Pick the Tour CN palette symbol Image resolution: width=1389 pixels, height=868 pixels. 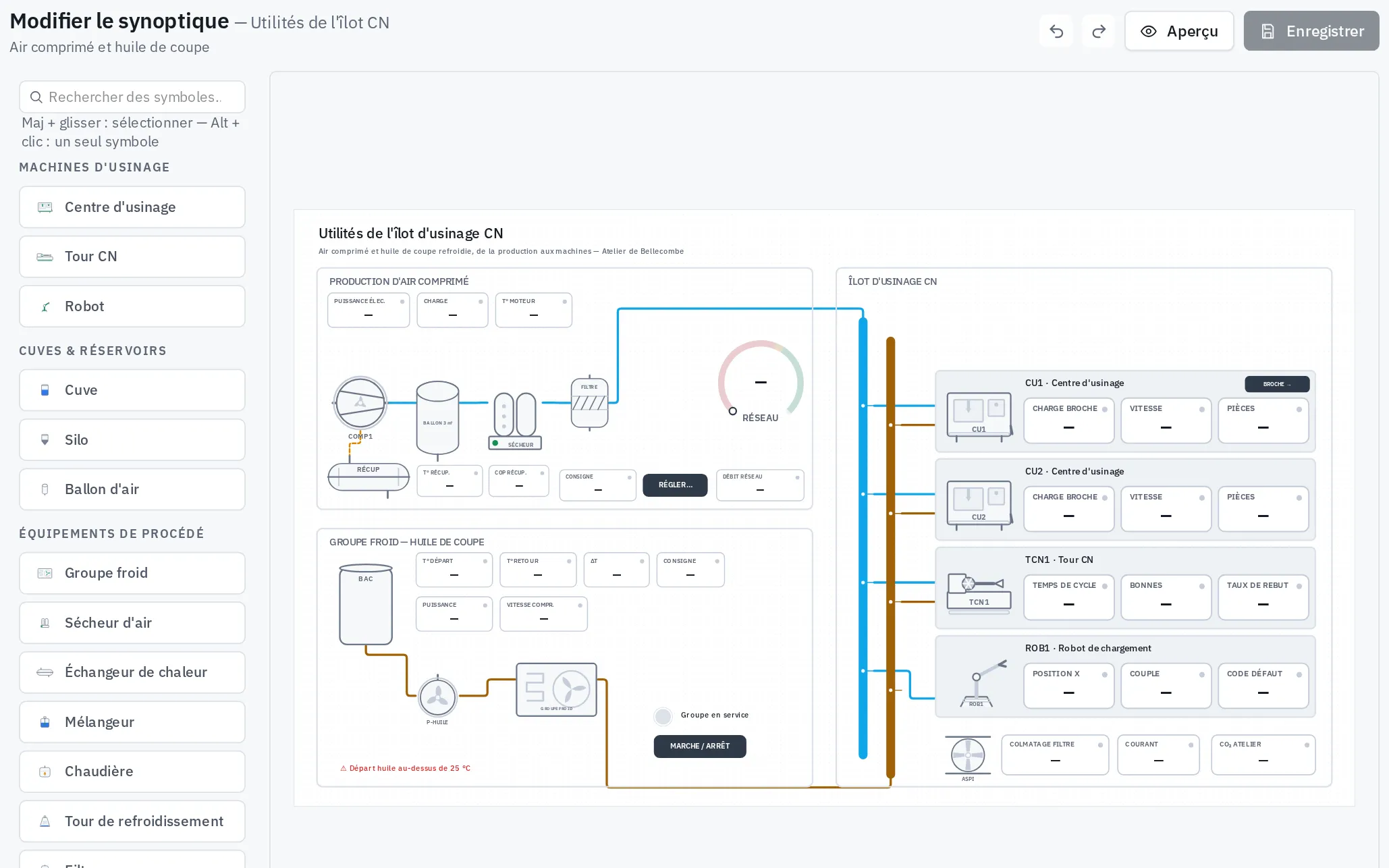[132, 256]
